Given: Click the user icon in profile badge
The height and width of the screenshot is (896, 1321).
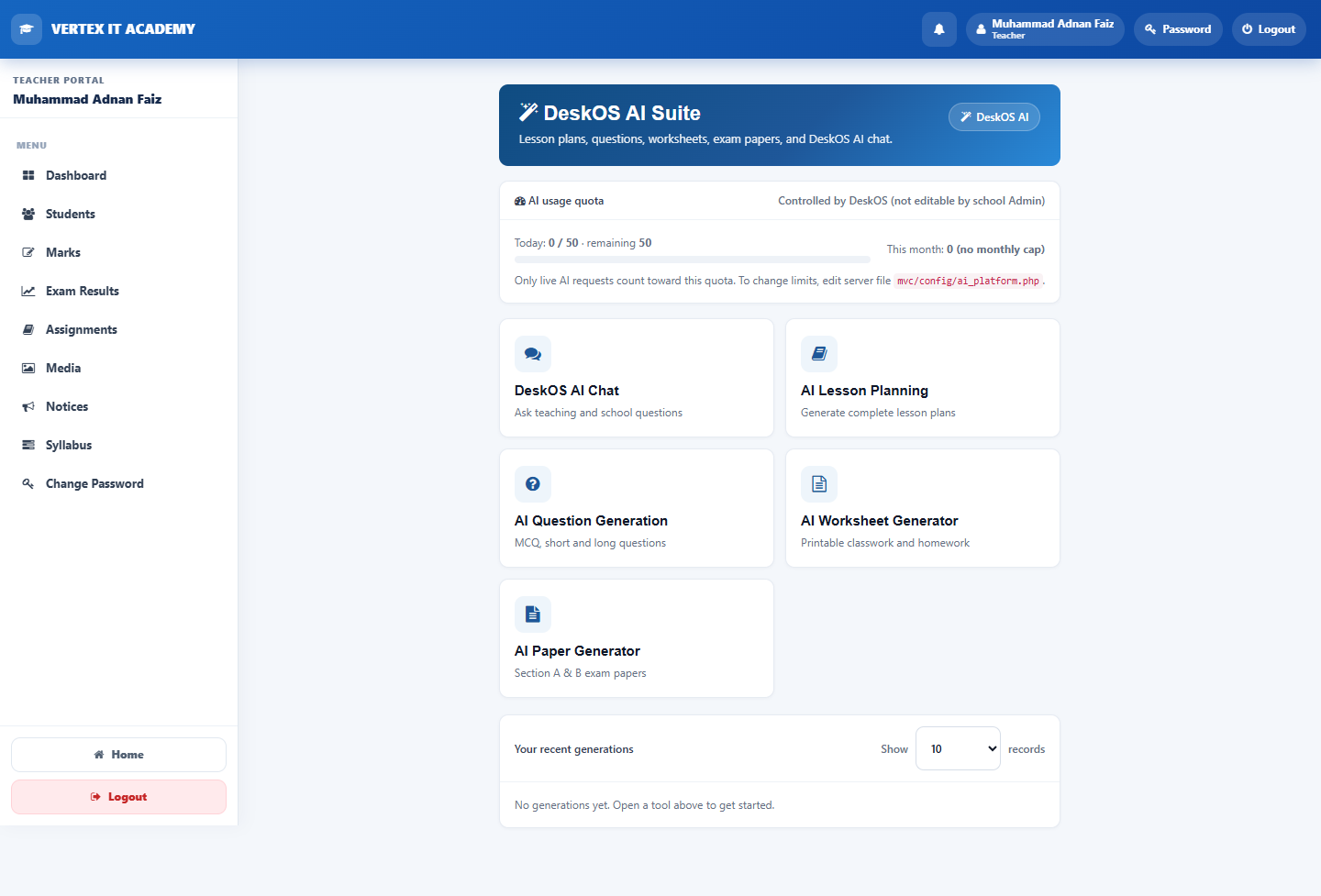Looking at the screenshot, I should coord(981,29).
